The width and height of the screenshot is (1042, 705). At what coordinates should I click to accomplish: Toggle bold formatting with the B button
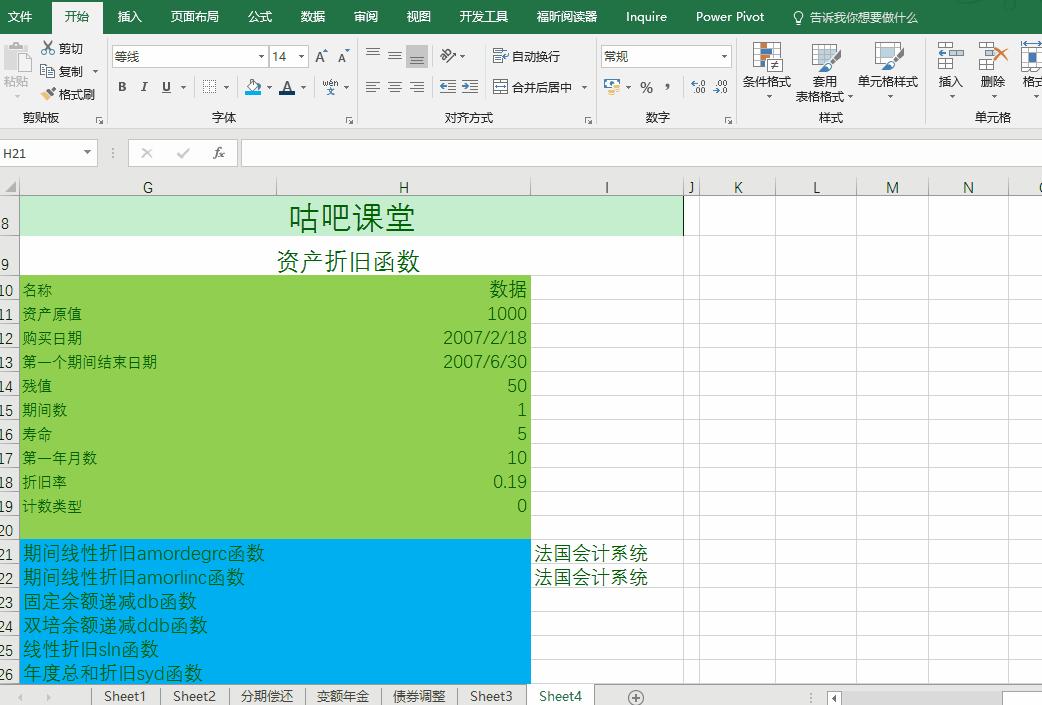point(122,87)
